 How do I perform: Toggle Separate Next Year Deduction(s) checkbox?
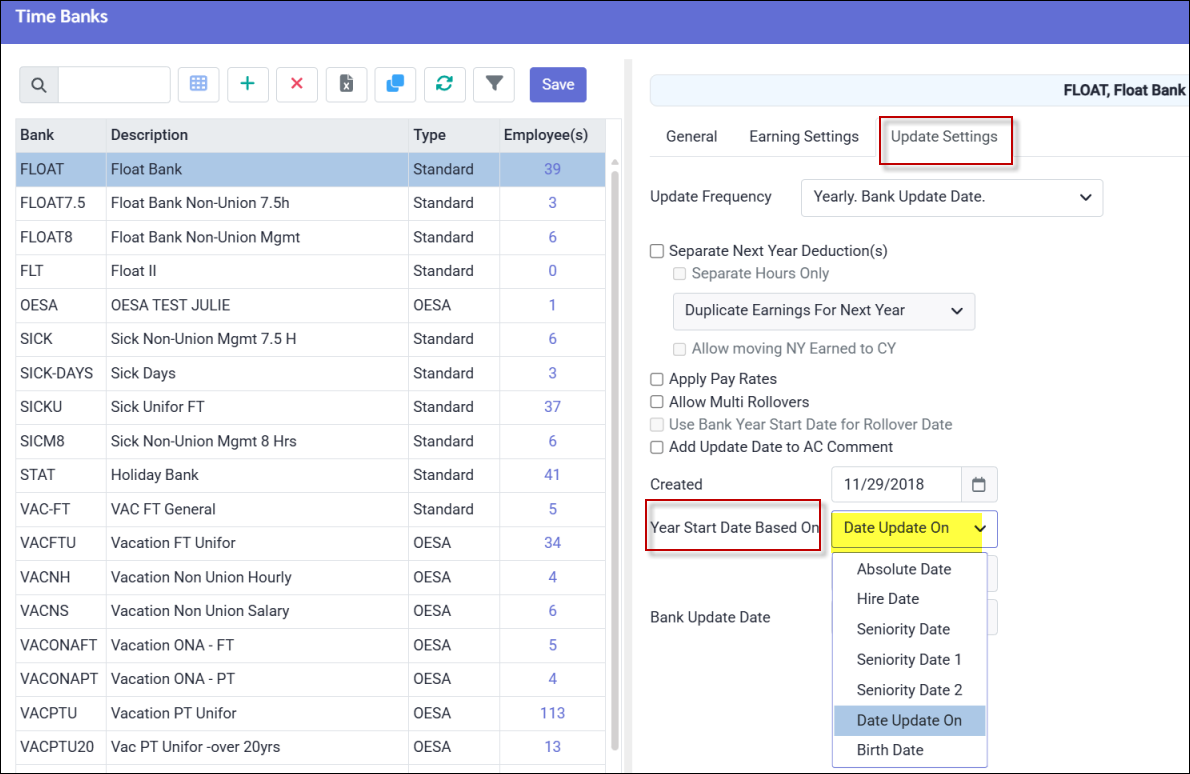click(657, 251)
